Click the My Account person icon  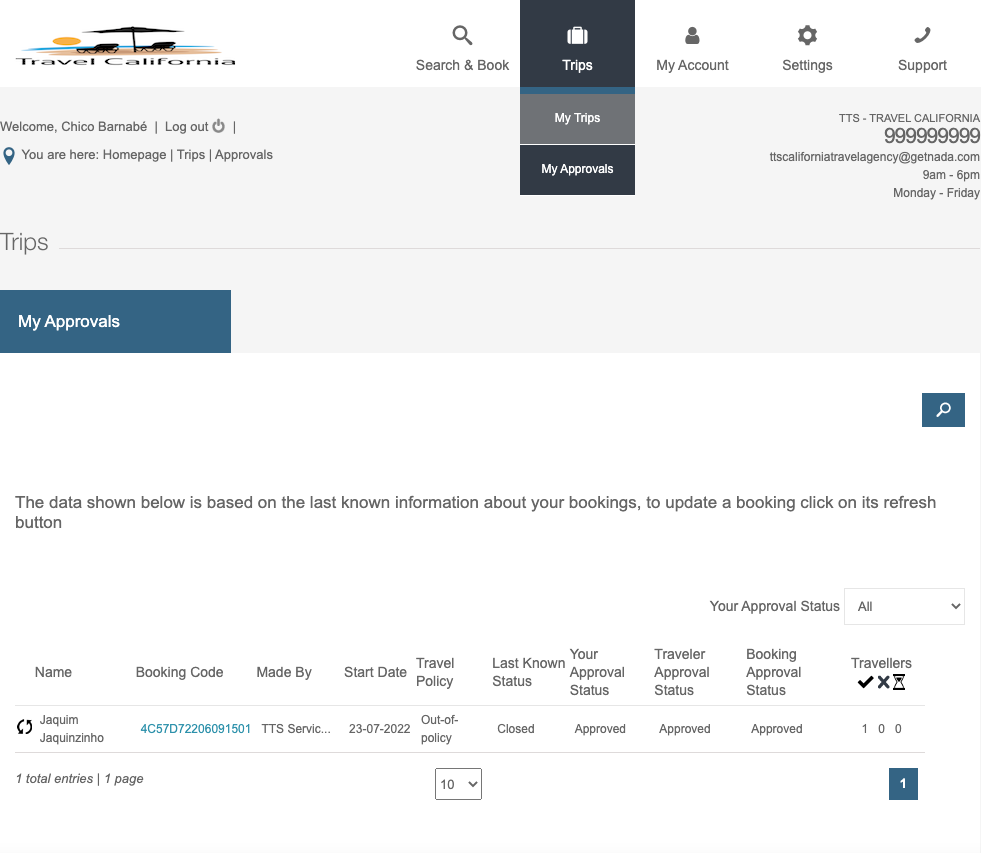coord(692,36)
